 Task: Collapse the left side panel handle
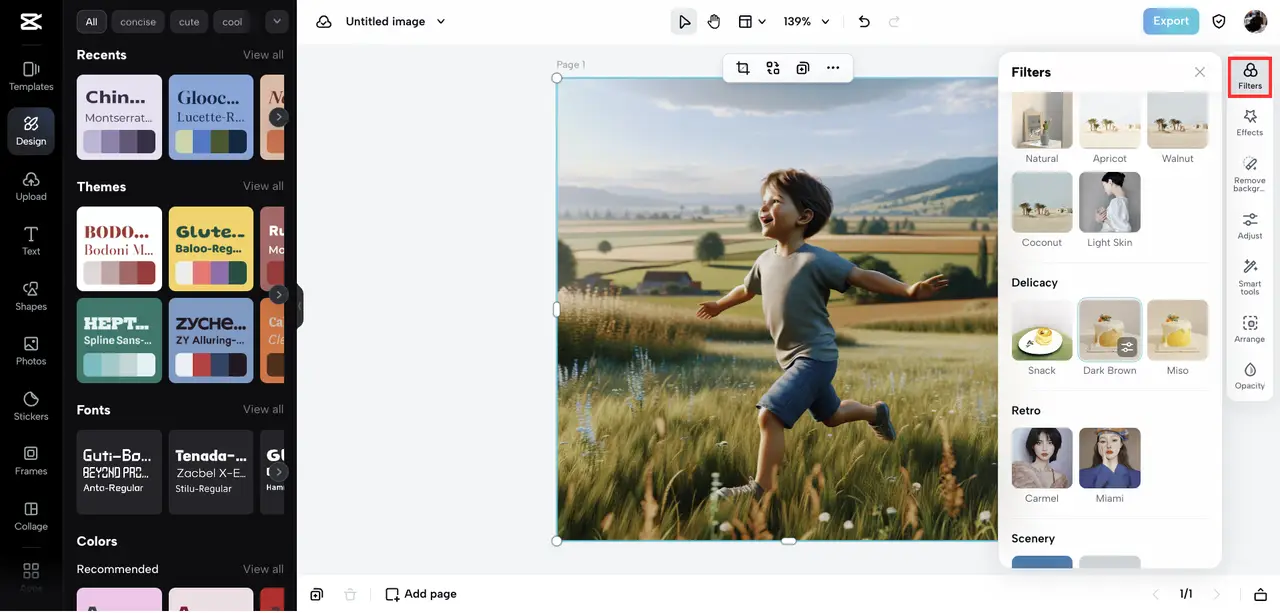[x=299, y=307]
